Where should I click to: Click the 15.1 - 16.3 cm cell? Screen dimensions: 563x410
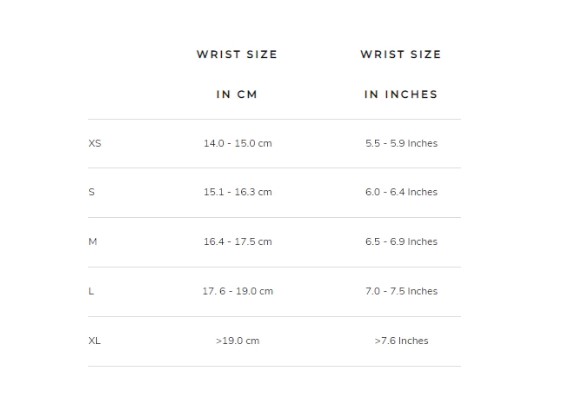(x=238, y=192)
